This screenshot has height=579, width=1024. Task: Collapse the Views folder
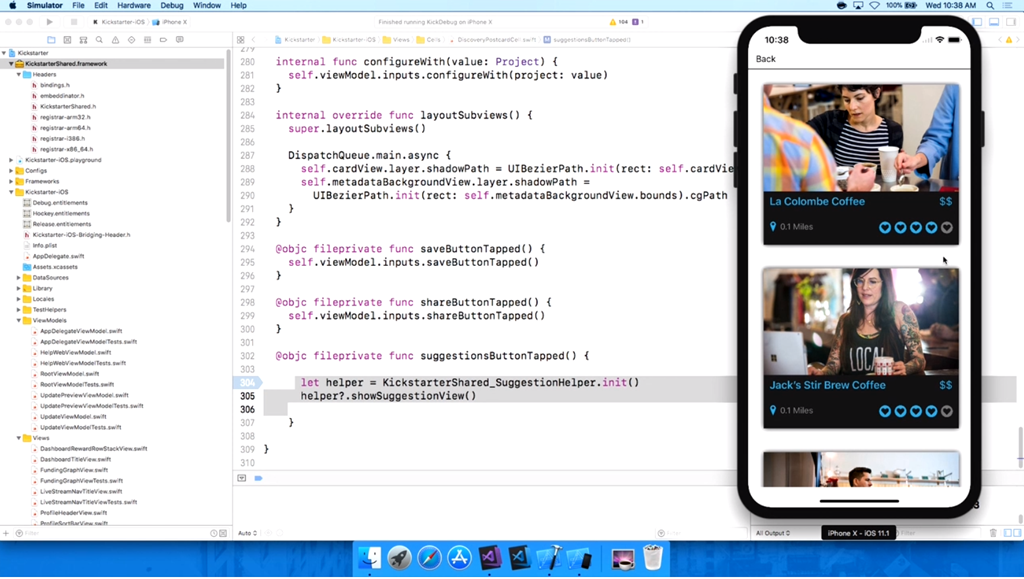pos(19,438)
